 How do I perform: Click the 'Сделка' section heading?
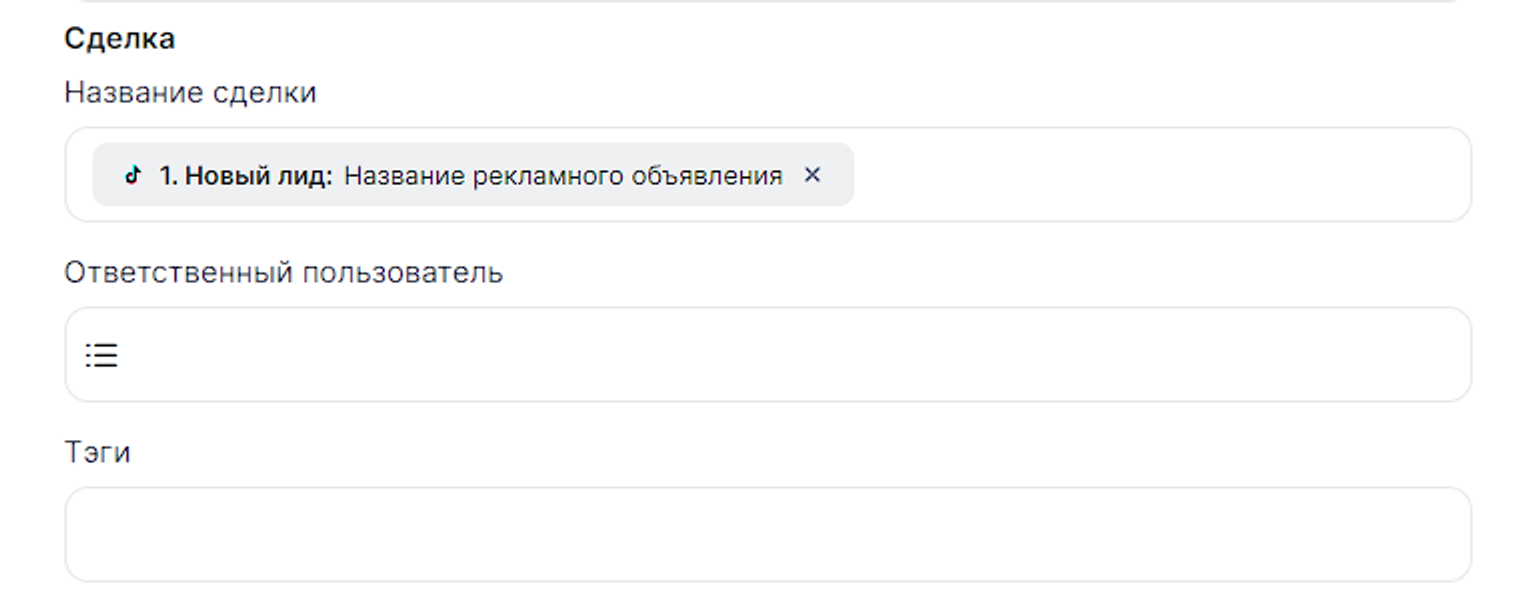pos(120,39)
